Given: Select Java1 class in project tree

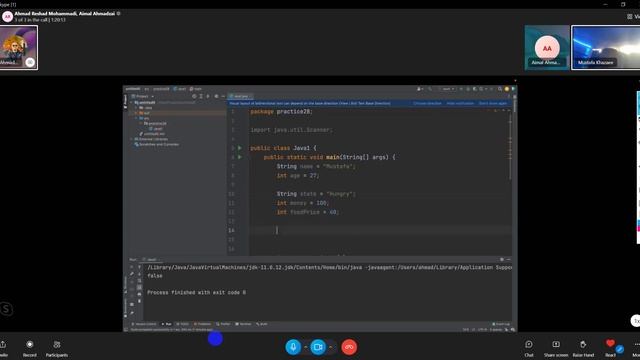Looking at the screenshot, I should (156, 129).
